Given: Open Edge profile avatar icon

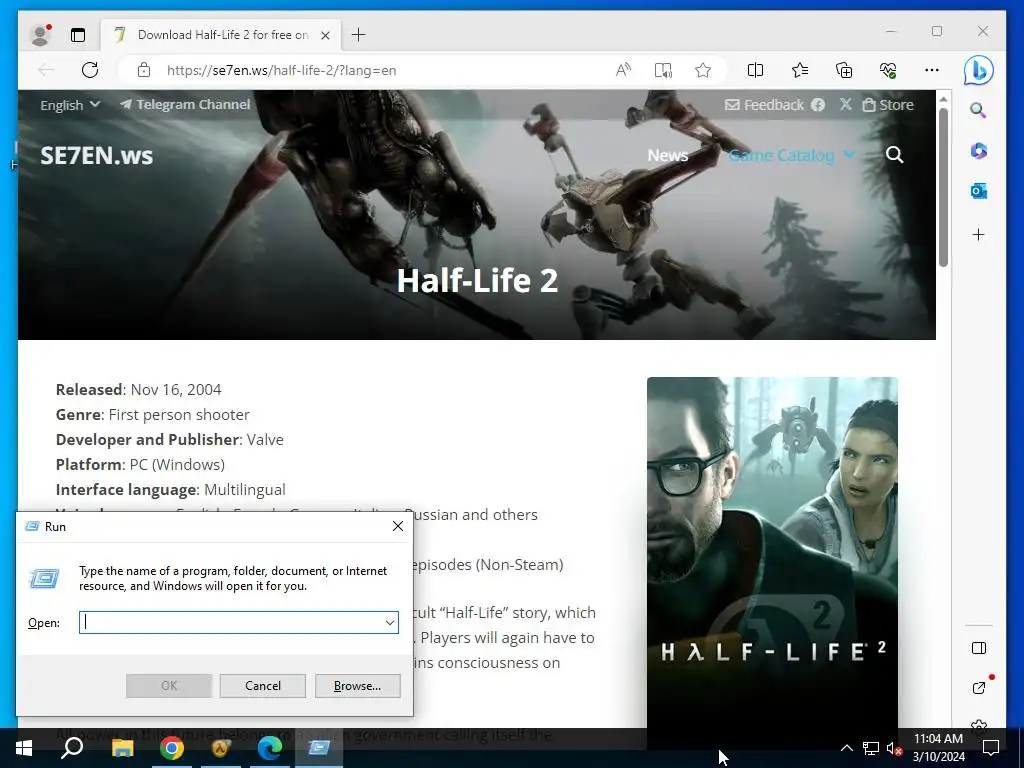Looking at the screenshot, I should (x=40, y=35).
